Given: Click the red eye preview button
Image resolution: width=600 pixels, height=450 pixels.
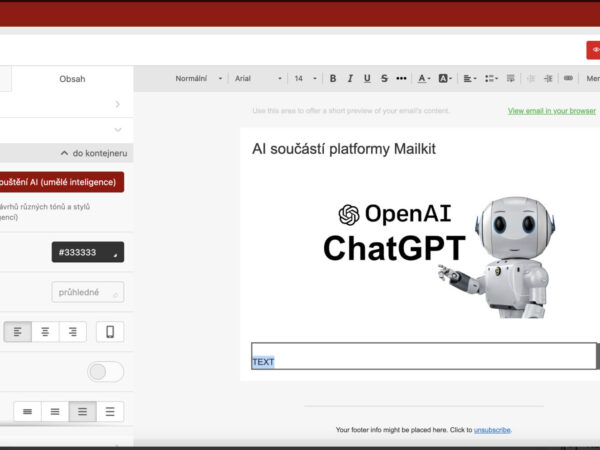Looking at the screenshot, I should (593, 50).
